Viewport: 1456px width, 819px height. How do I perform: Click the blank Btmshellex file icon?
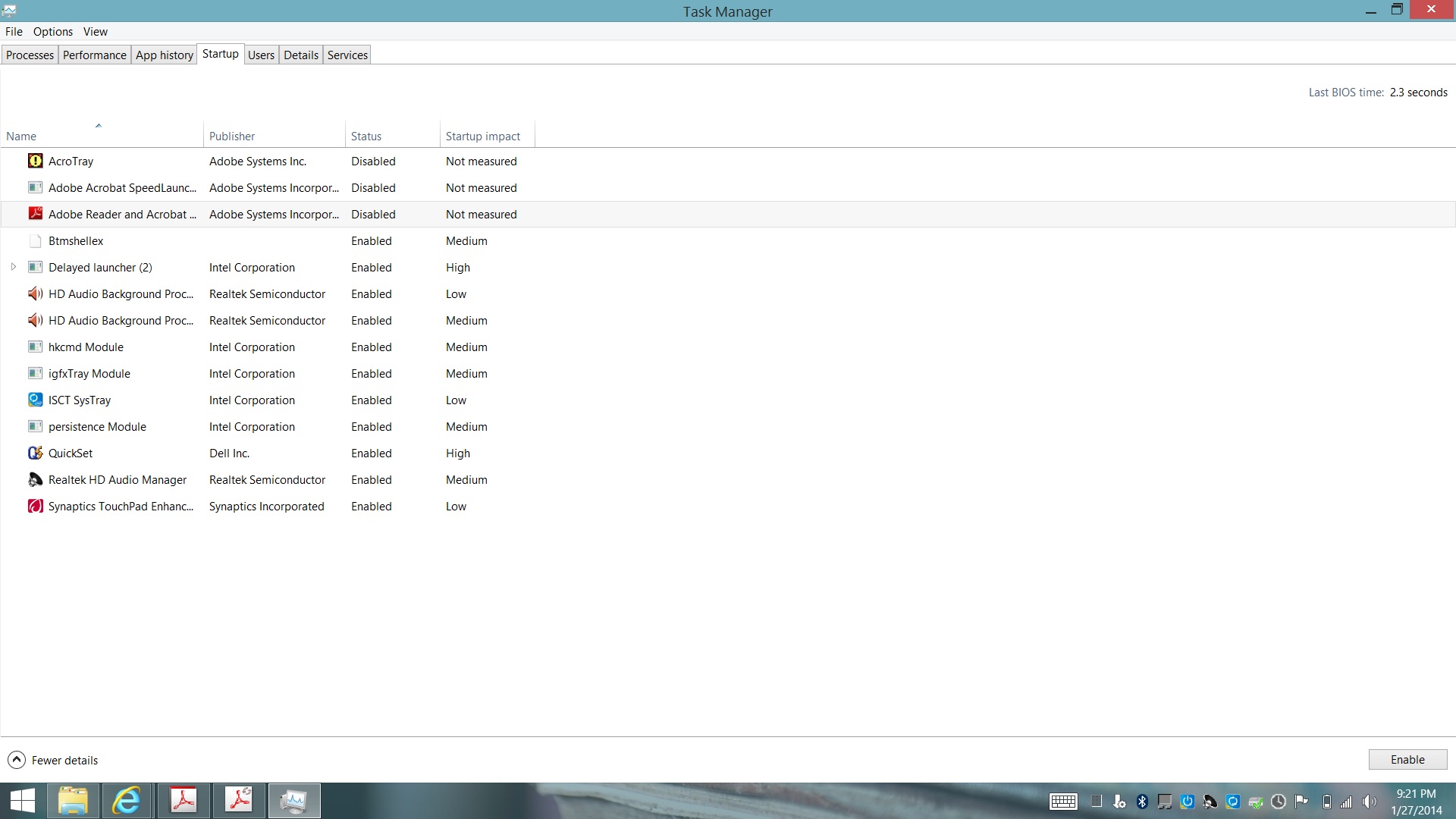[x=35, y=240]
